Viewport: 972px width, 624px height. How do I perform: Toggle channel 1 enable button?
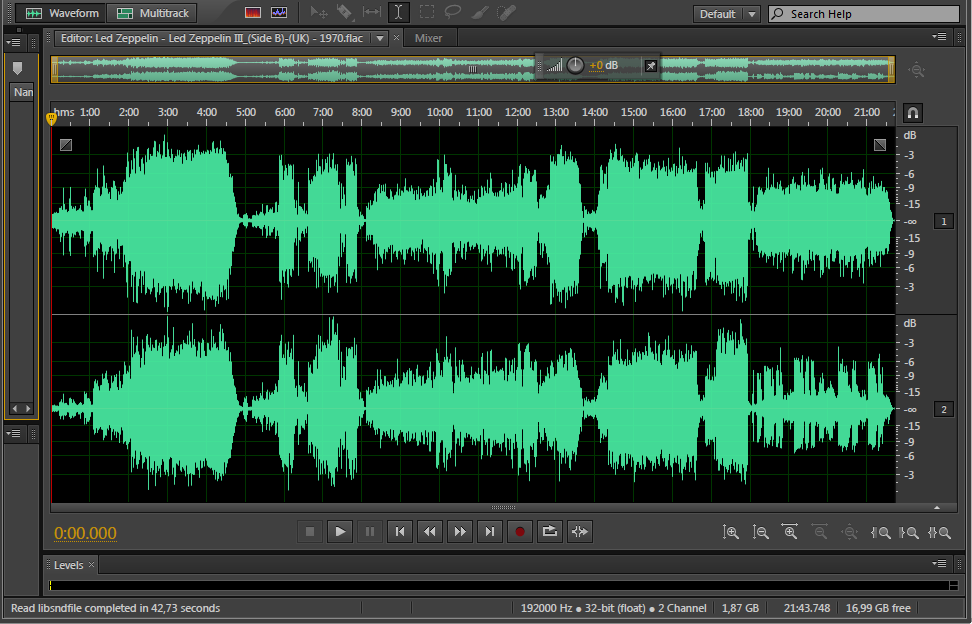[x=943, y=221]
